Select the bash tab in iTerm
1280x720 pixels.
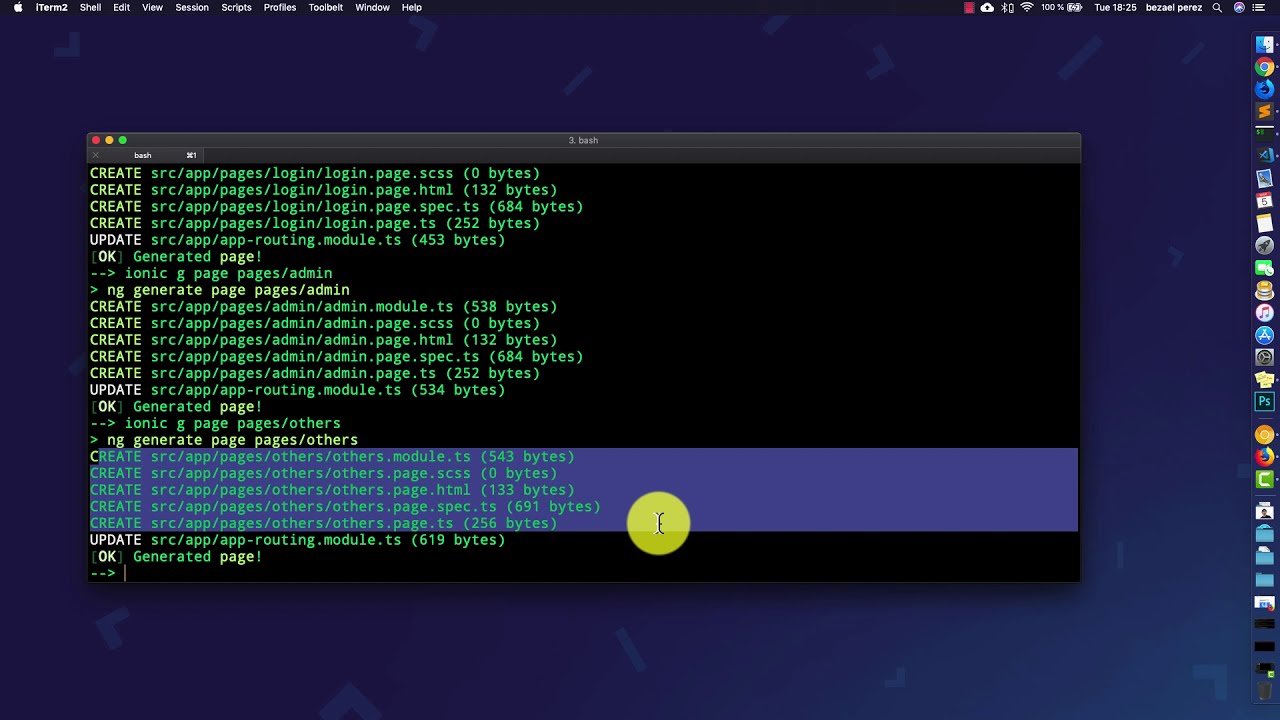tap(143, 155)
